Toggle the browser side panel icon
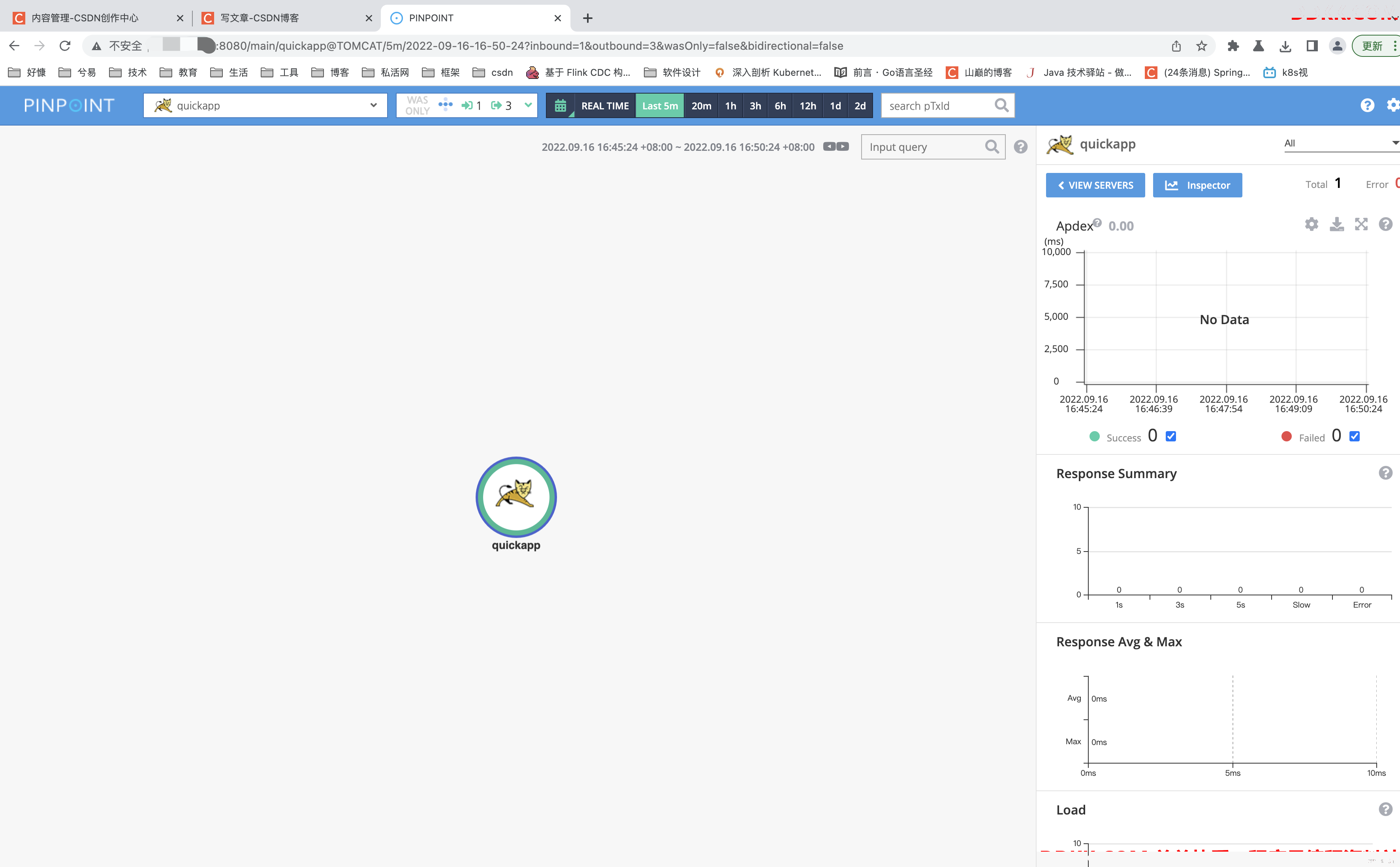 pos(1312,46)
